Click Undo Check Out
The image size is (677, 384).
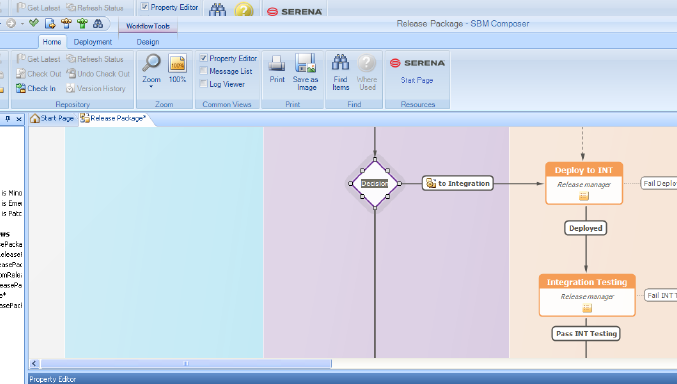click(x=98, y=74)
